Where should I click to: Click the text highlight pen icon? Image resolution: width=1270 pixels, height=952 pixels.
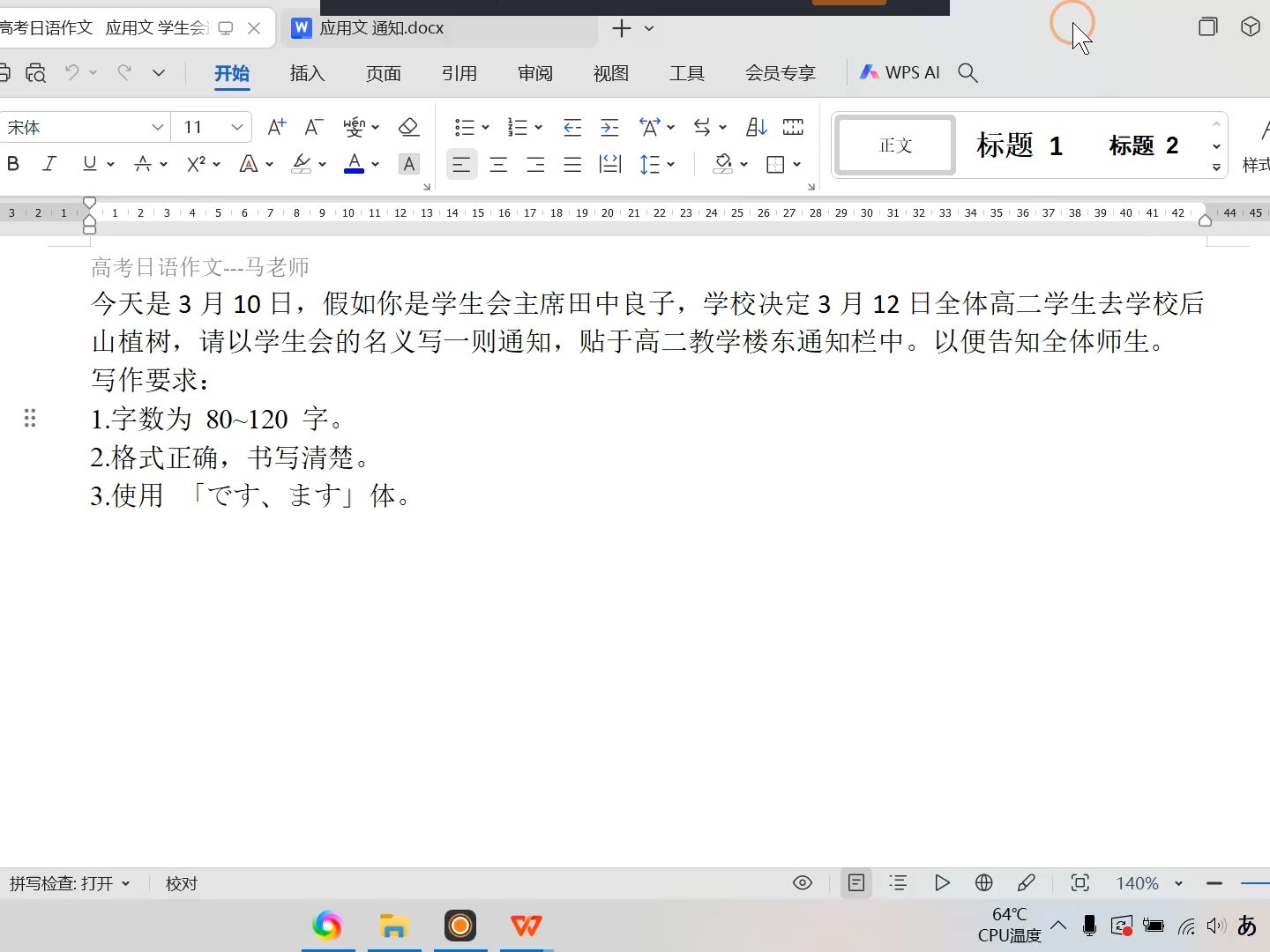tap(302, 164)
